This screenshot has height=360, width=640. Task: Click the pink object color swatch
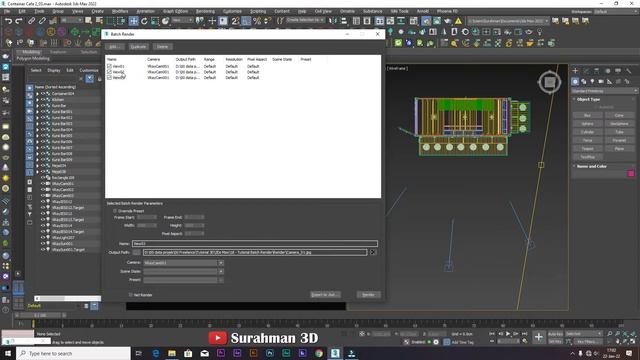click(x=631, y=174)
